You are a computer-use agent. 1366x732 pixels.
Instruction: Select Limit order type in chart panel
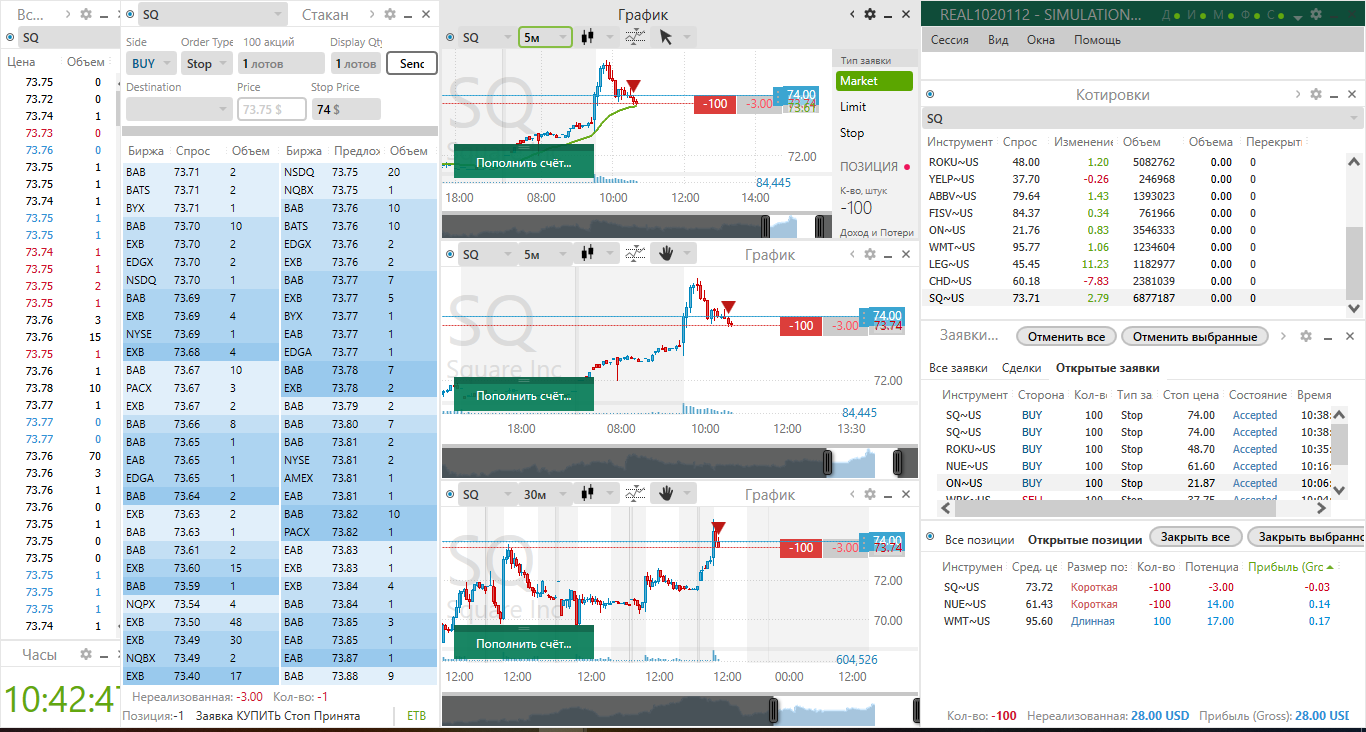tap(853, 107)
